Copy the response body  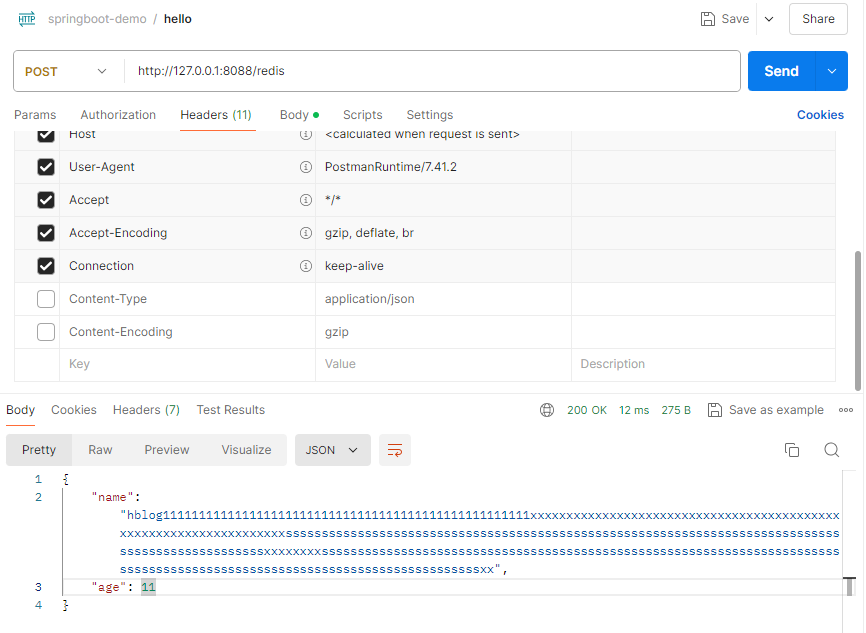tap(792, 450)
